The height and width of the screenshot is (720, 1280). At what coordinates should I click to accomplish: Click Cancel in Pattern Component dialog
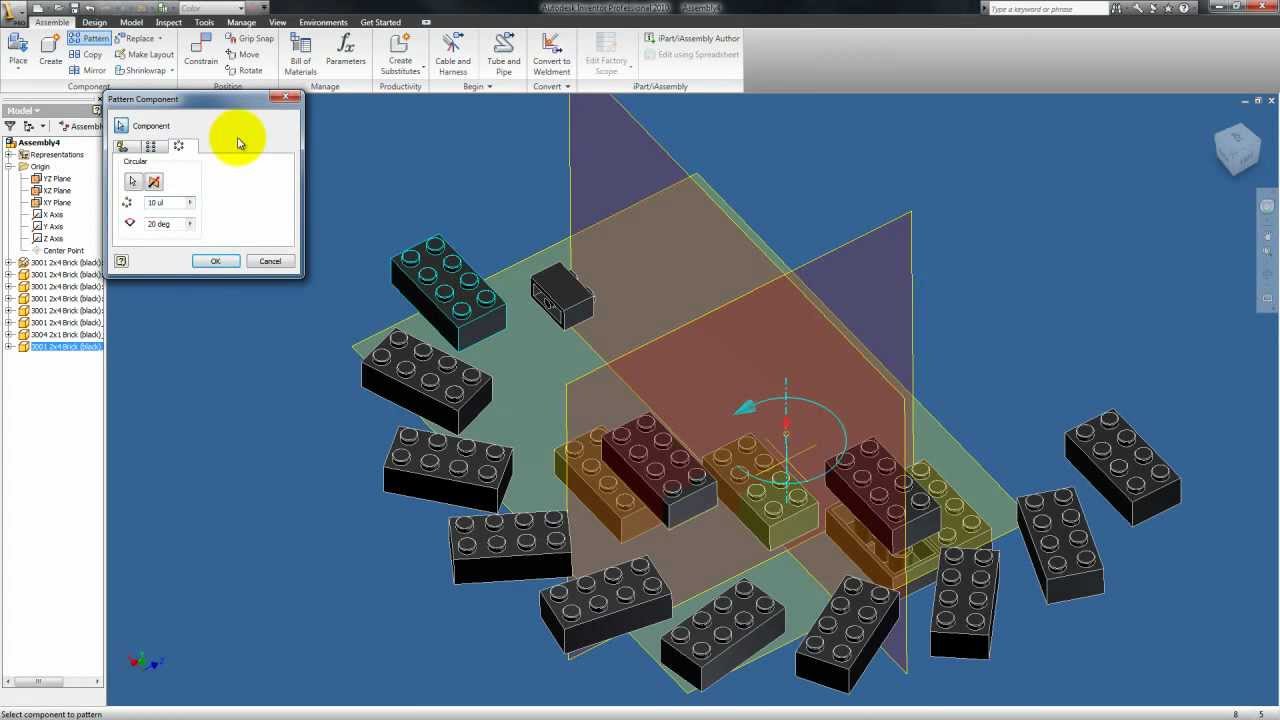pos(270,261)
